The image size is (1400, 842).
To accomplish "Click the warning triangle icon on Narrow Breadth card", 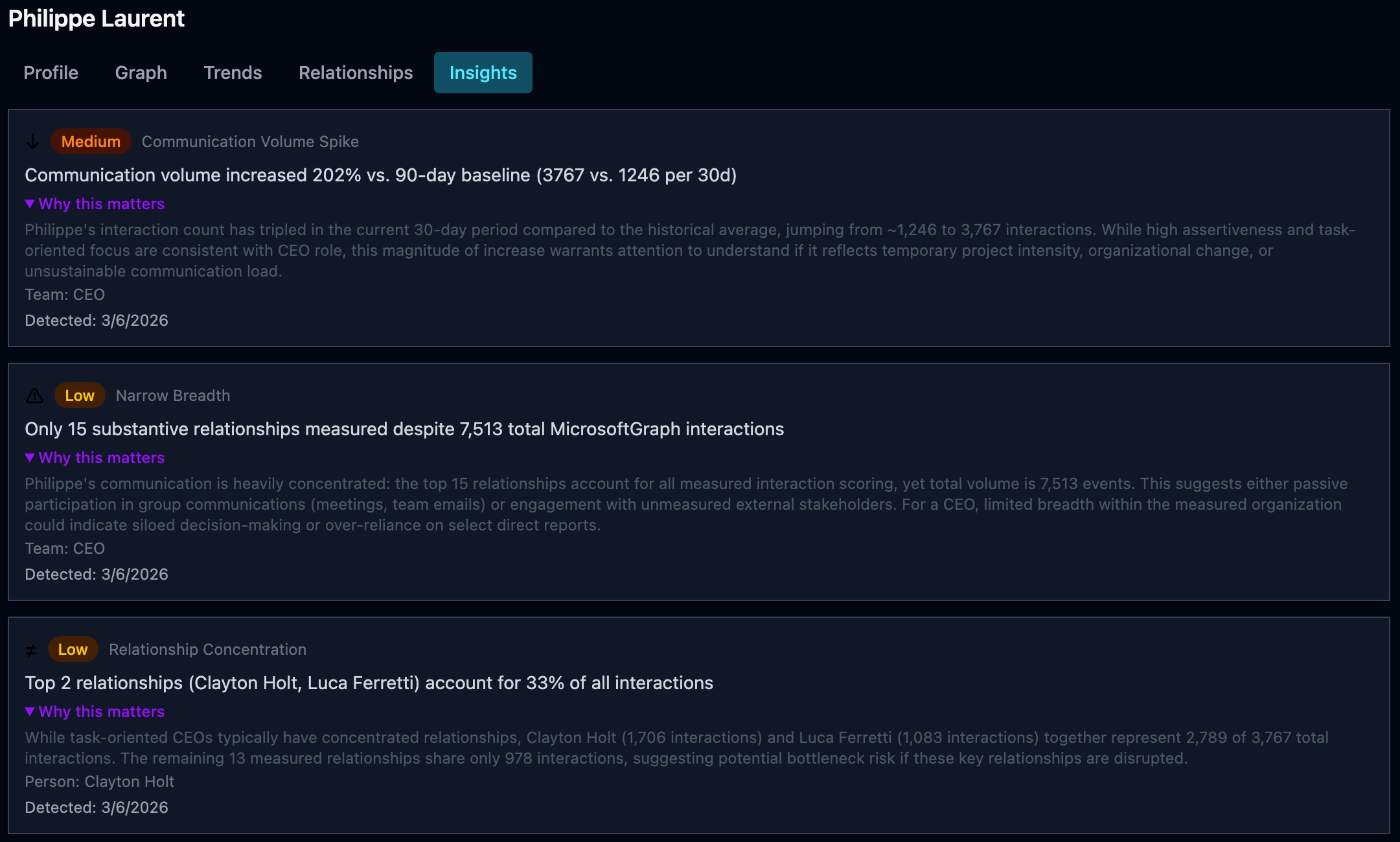I will (x=34, y=395).
